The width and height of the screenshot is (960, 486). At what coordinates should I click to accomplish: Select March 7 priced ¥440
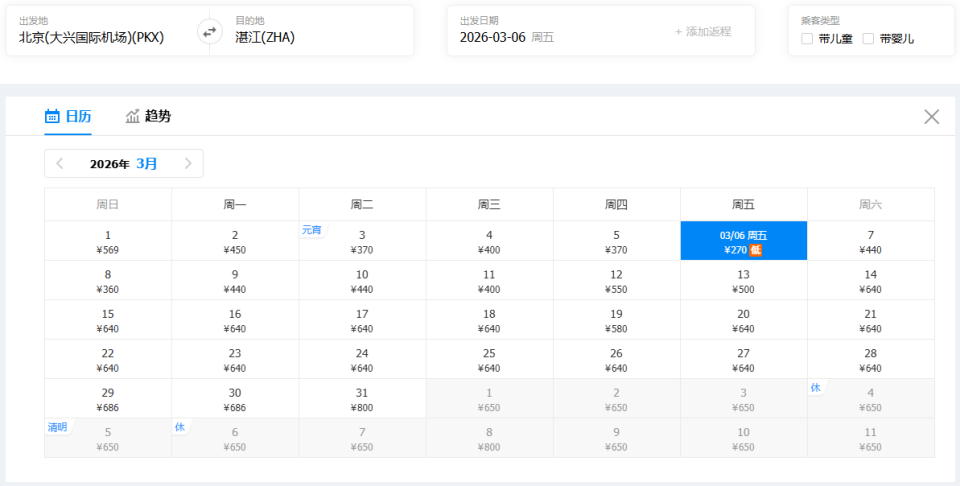pos(871,241)
